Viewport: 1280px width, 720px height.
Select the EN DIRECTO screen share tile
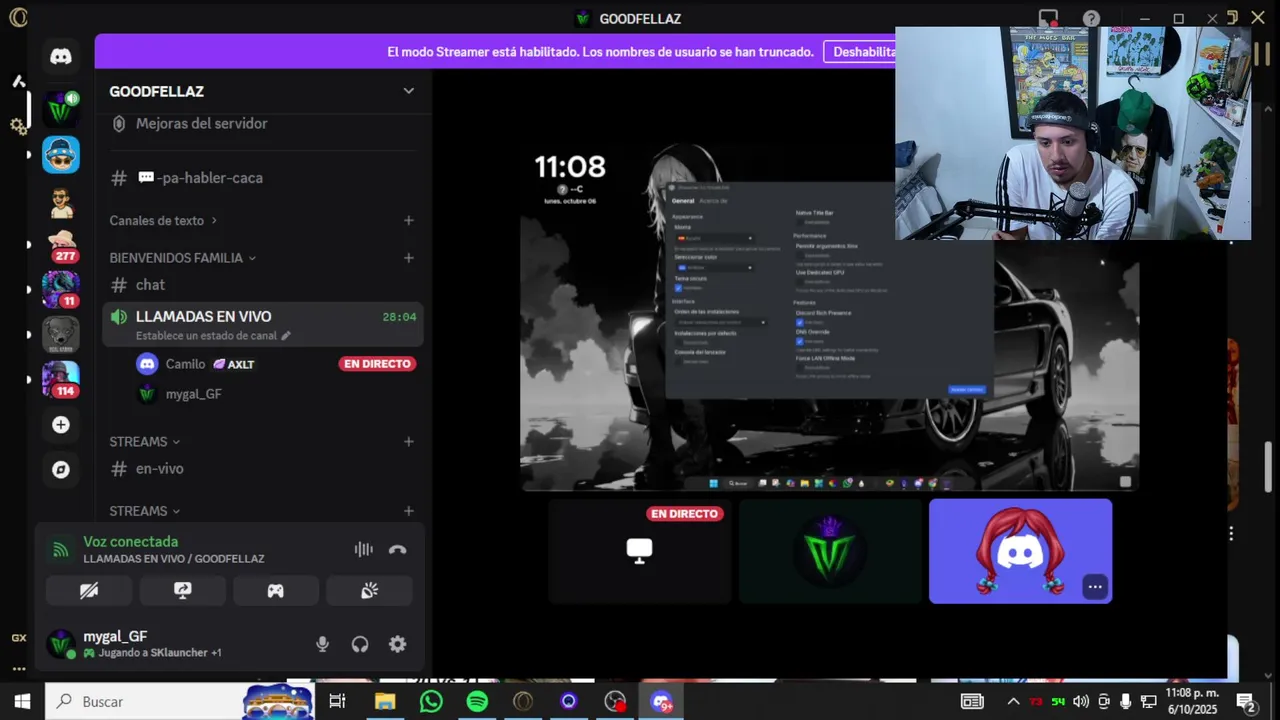(x=640, y=551)
